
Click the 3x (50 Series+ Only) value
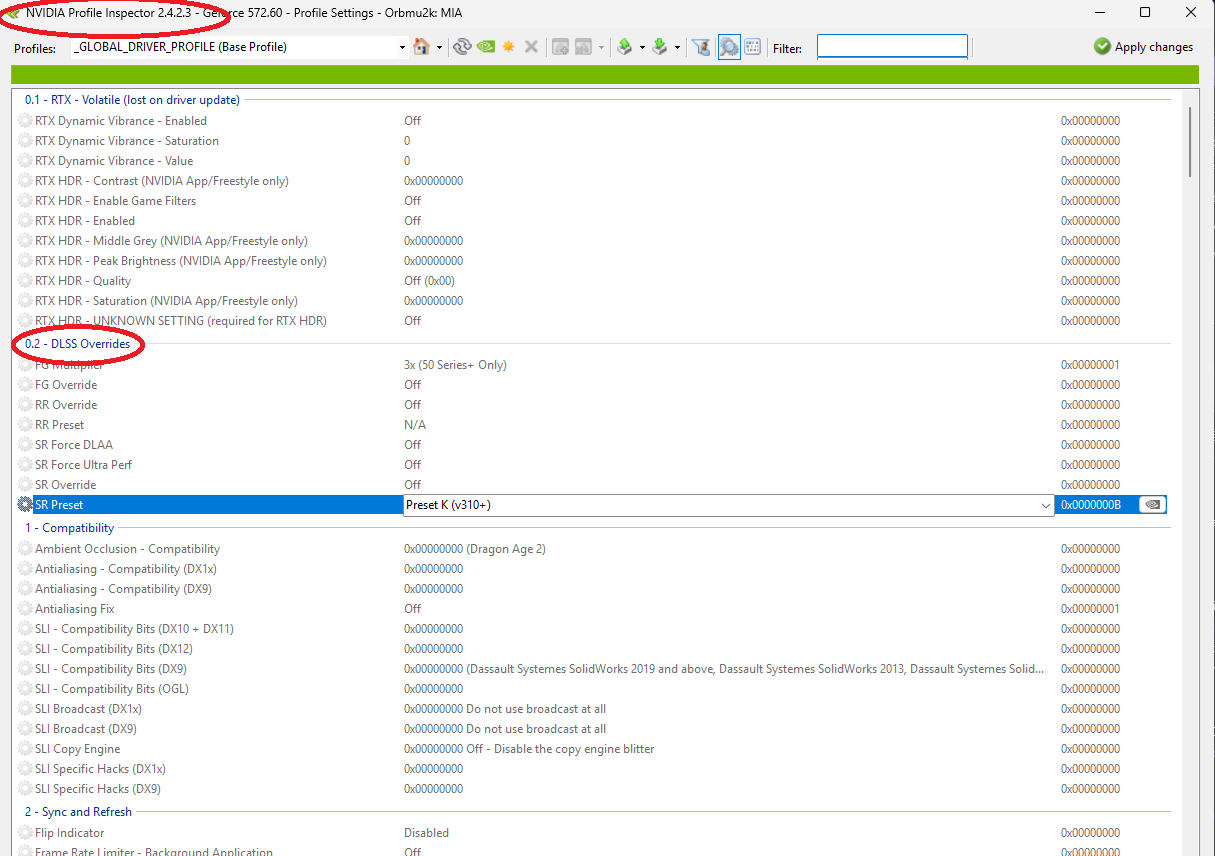coord(455,365)
